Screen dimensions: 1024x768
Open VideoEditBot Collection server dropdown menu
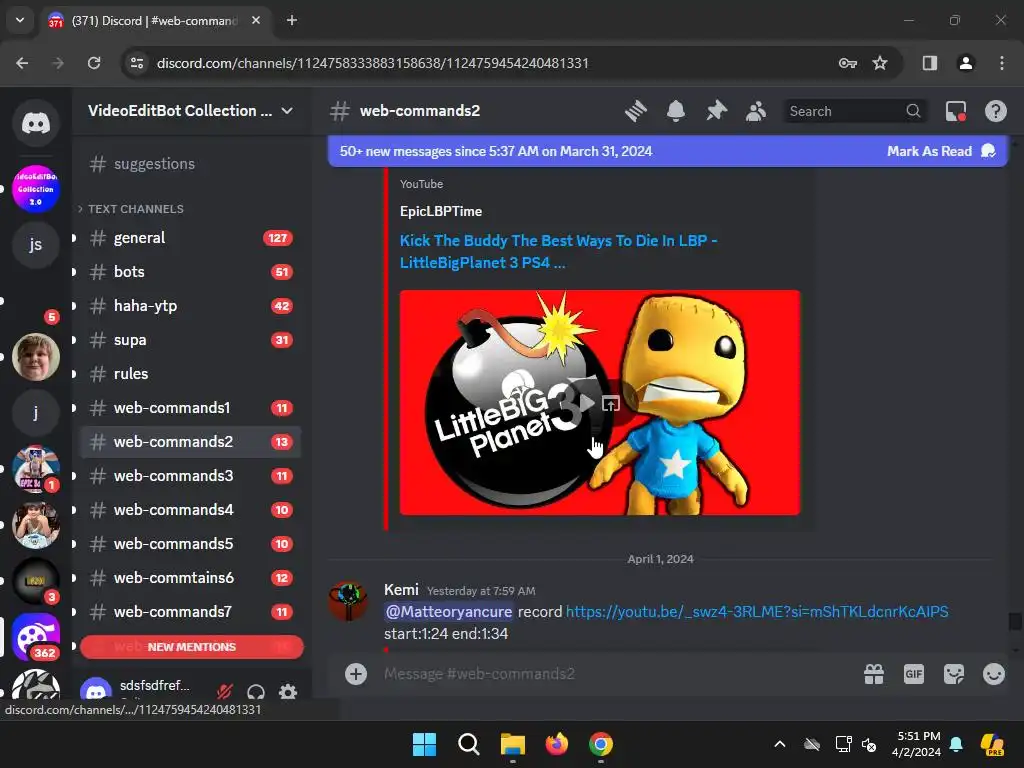point(191,110)
